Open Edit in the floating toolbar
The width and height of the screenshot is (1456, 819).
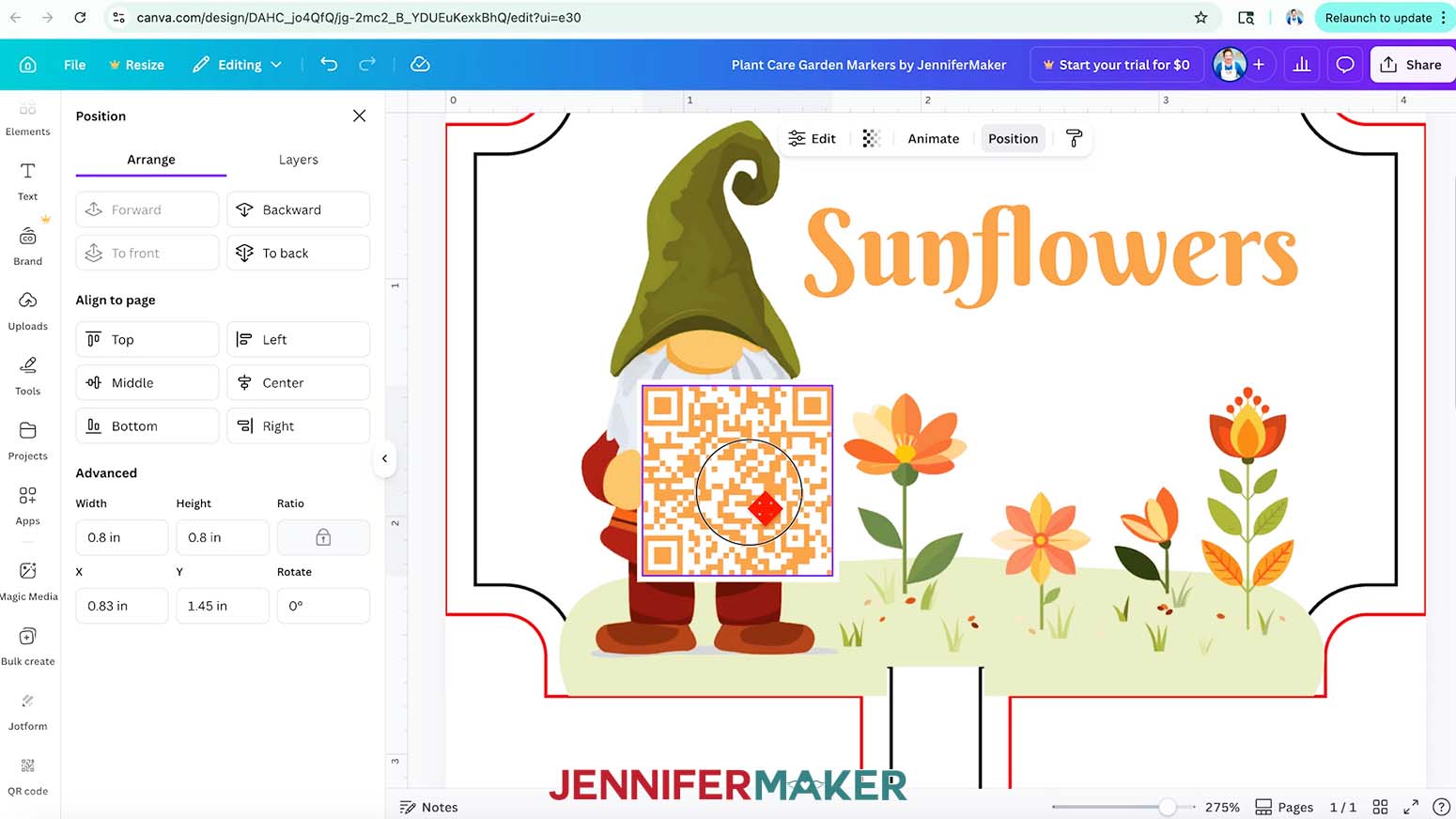click(x=812, y=138)
